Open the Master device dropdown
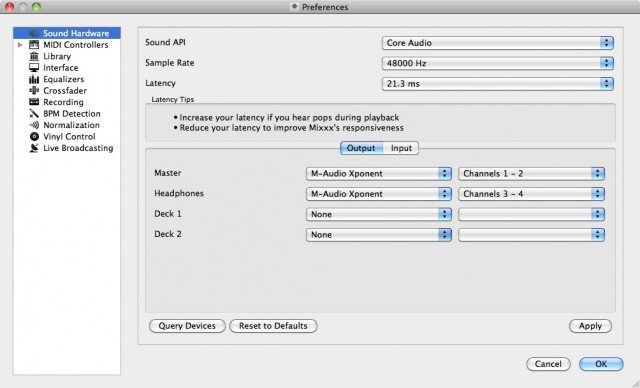Screen dimensions: 640x388 coord(379,173)
